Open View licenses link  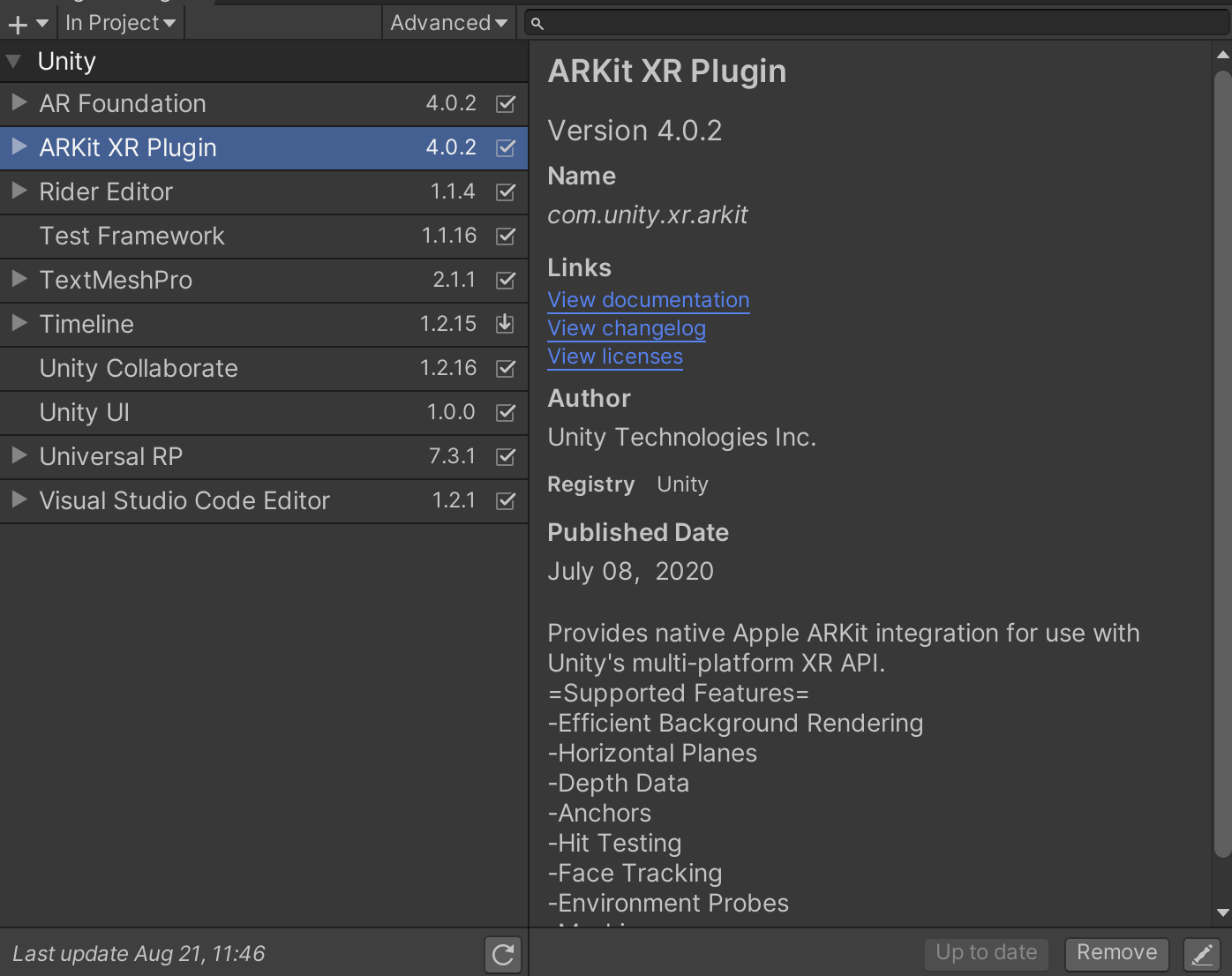(x=615, y=357)
